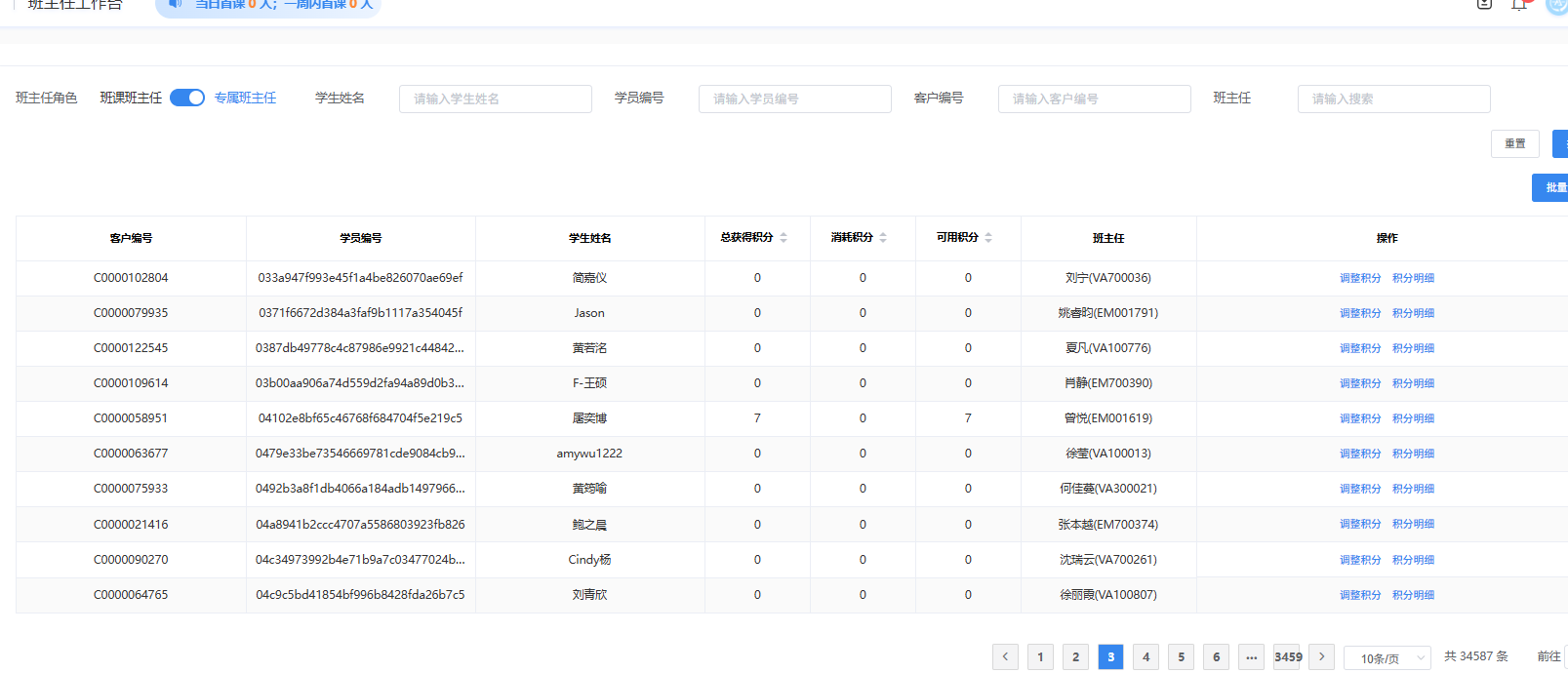Sort table by 消耗积分 column
The image size is (1568, 673).
coord(883,238)
